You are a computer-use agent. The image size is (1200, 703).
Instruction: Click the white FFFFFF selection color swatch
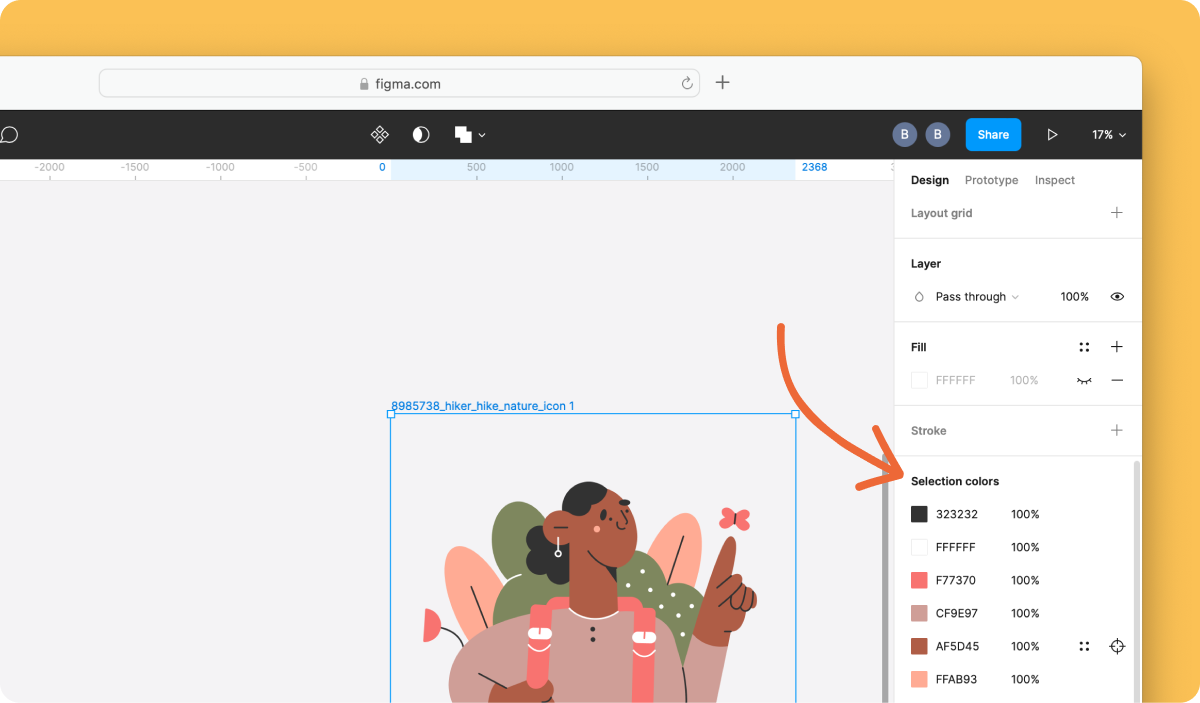919,547
